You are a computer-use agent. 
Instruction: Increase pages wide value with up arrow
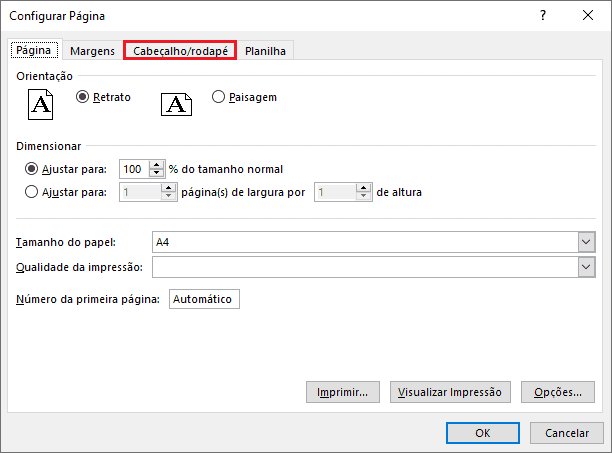coord(168,188)
